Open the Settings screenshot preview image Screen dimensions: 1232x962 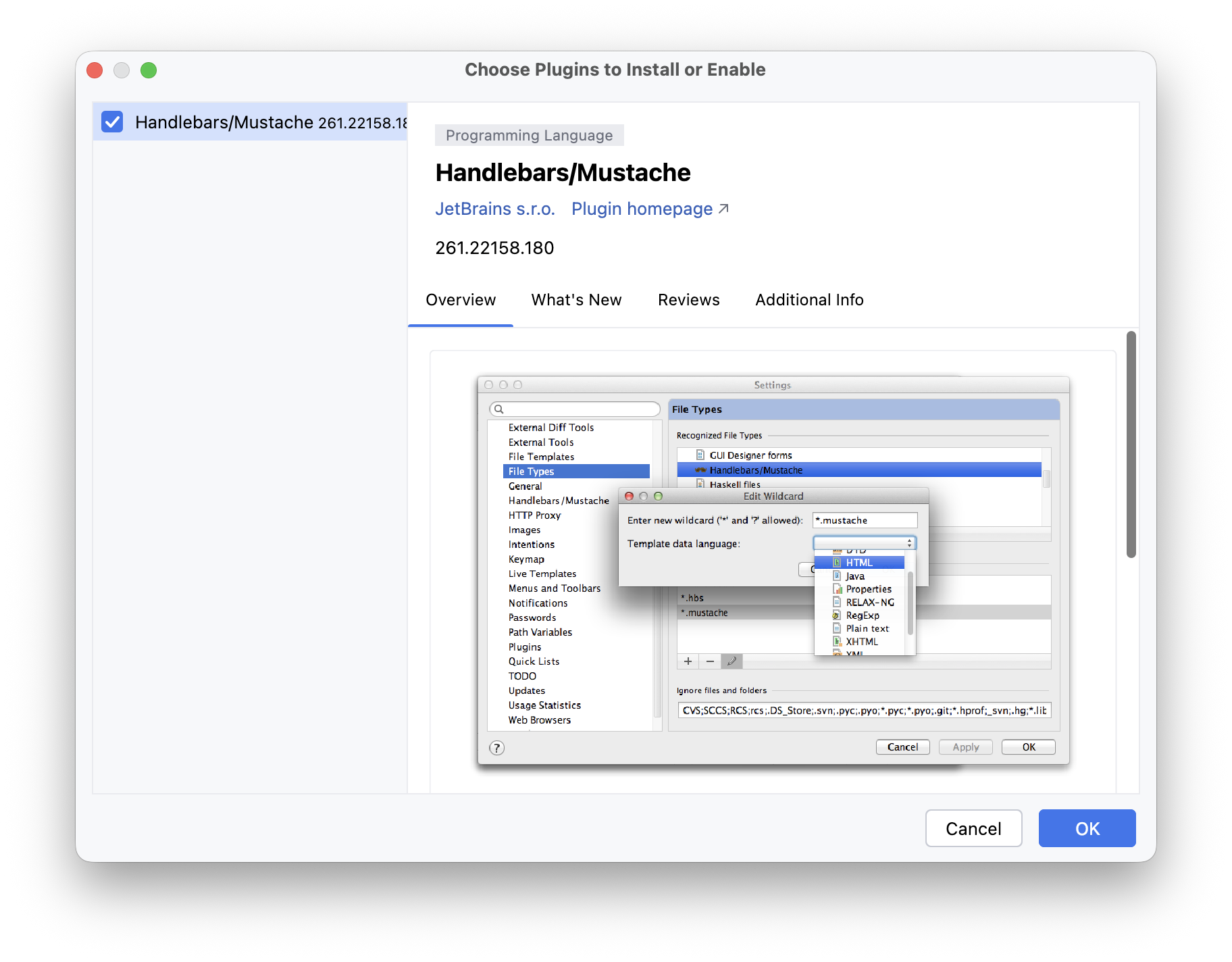(x=773, y=570)
